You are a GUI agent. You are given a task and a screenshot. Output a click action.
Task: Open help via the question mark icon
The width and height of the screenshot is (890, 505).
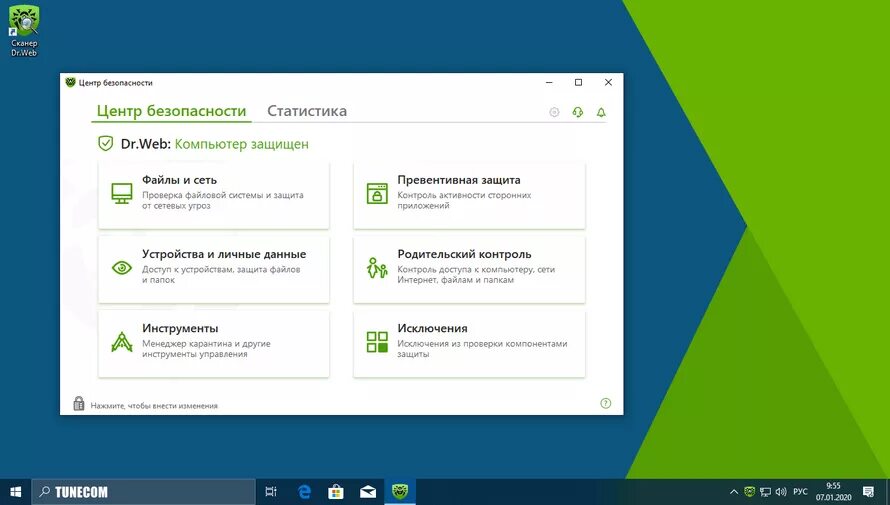pyautogui.click(x=606, y=403)
